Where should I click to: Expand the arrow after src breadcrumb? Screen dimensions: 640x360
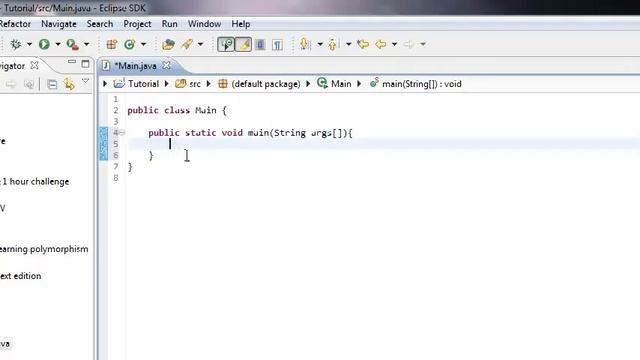[209, 84]
